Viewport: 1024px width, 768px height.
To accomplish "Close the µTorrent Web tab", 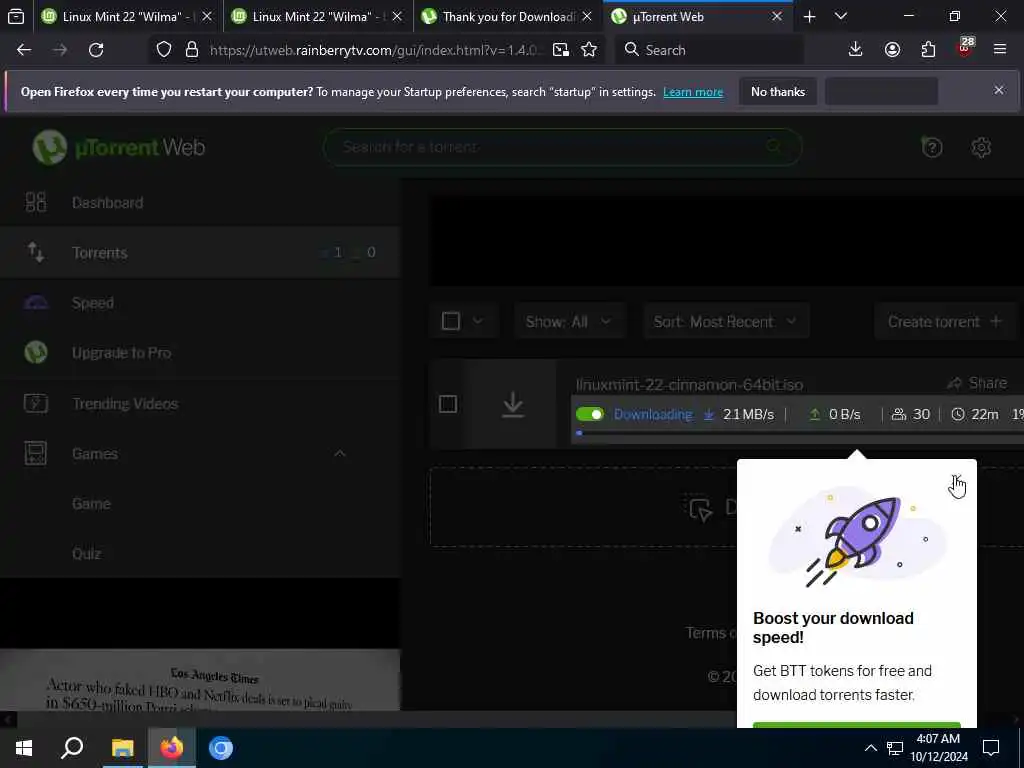I will 776,16.
